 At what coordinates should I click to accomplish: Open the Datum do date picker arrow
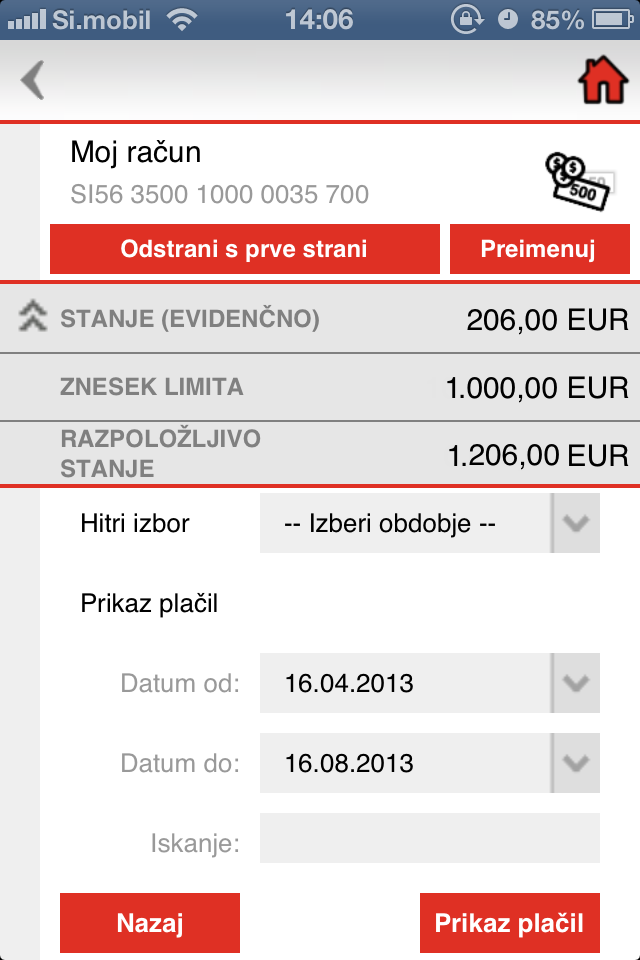coord(575,763)
